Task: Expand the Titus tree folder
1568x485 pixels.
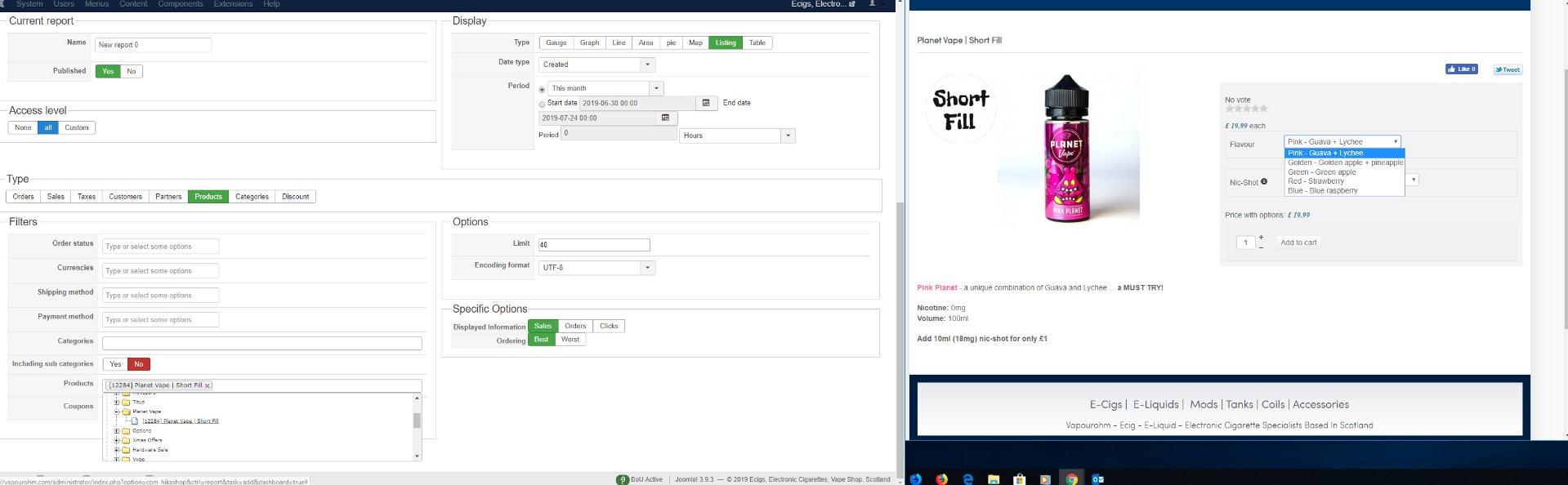Action: [x=117, y=403]
